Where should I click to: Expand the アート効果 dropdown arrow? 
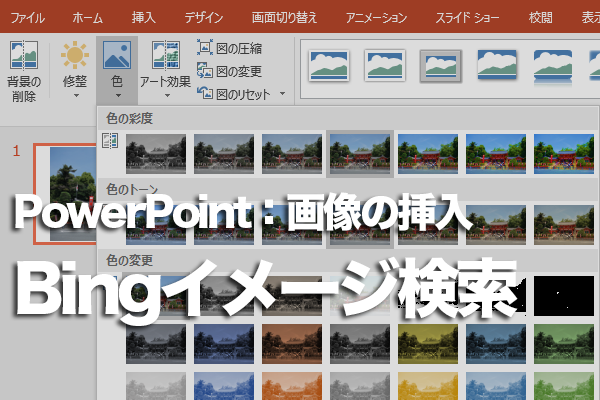click(x=167, y=95)
